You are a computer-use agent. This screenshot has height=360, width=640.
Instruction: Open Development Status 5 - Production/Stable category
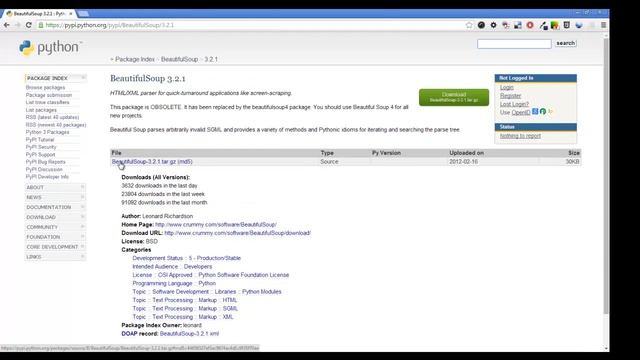(187, 258)
